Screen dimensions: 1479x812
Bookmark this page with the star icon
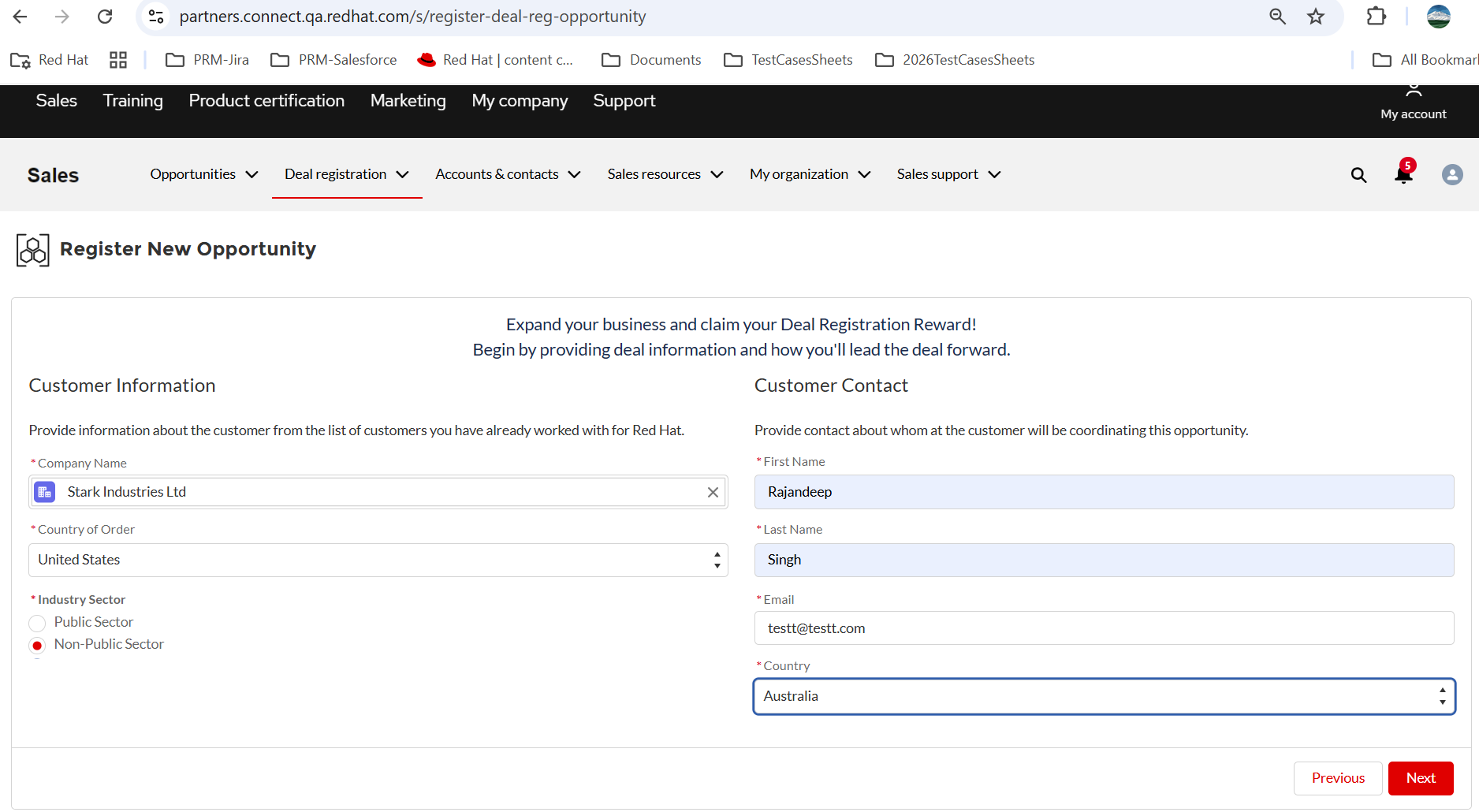(x=1316, y=17)
